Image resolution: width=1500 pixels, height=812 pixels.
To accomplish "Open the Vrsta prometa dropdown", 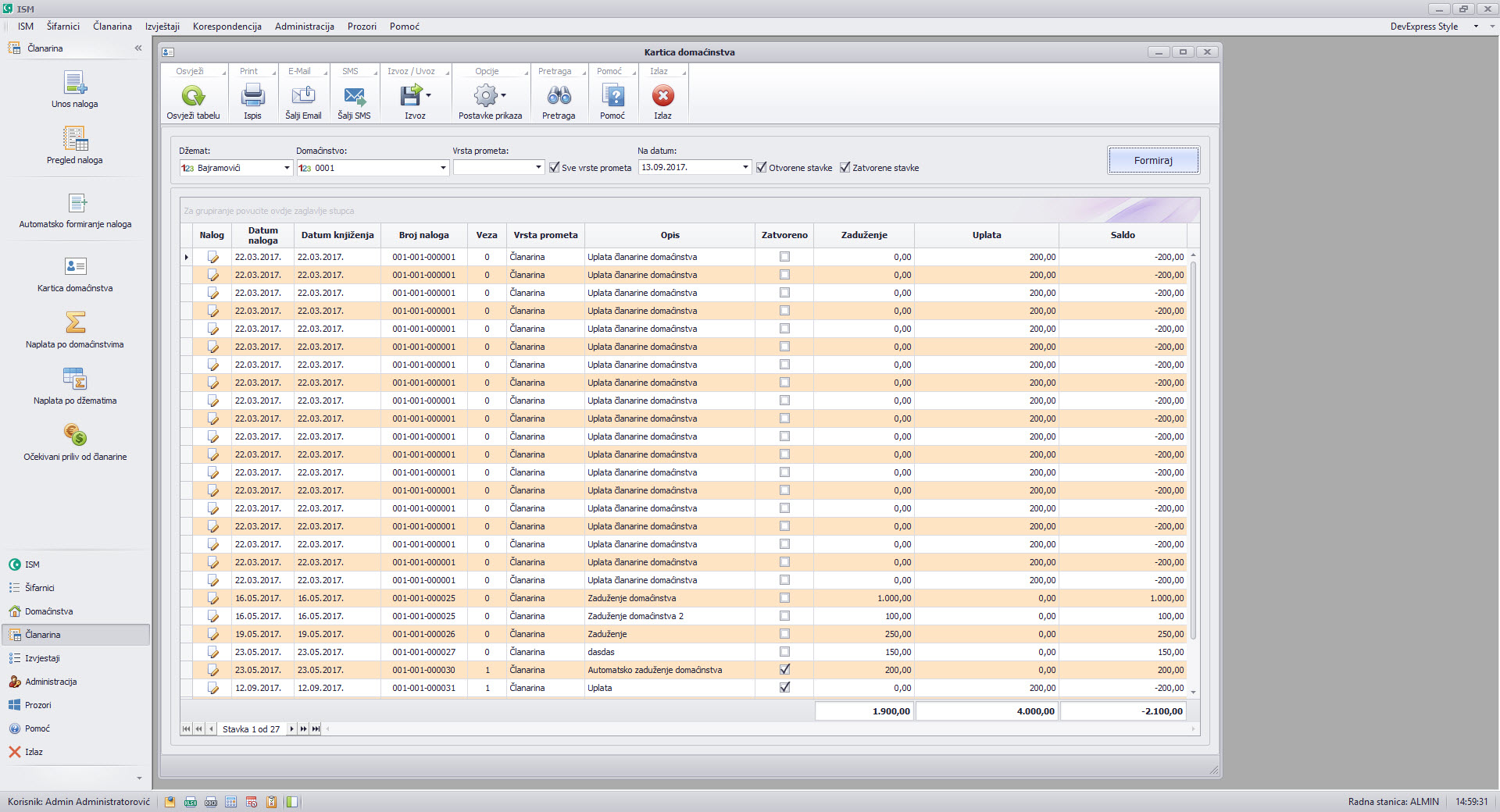I will point(538,168).
